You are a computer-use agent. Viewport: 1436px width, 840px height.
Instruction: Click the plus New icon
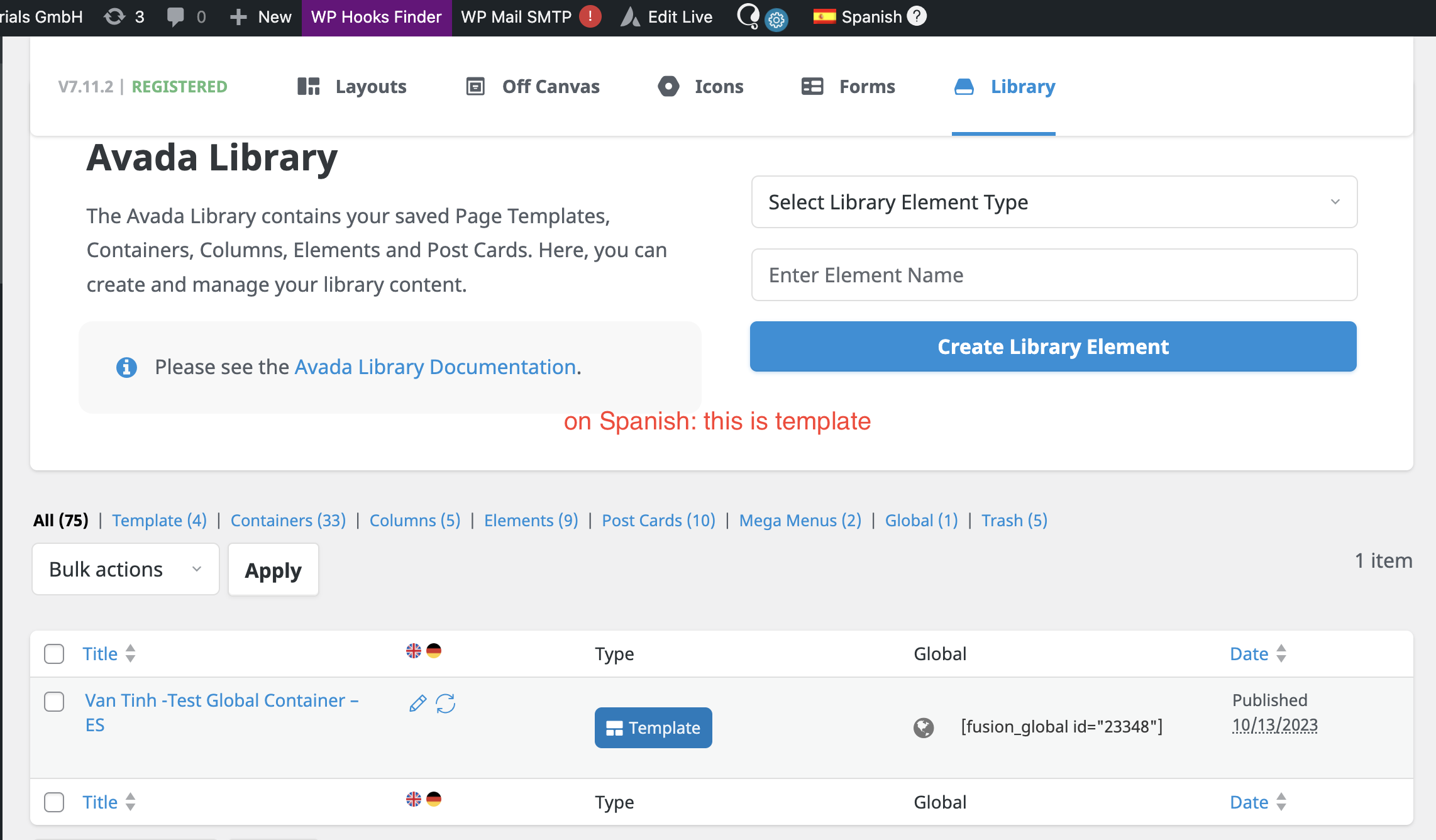[238, 17]
